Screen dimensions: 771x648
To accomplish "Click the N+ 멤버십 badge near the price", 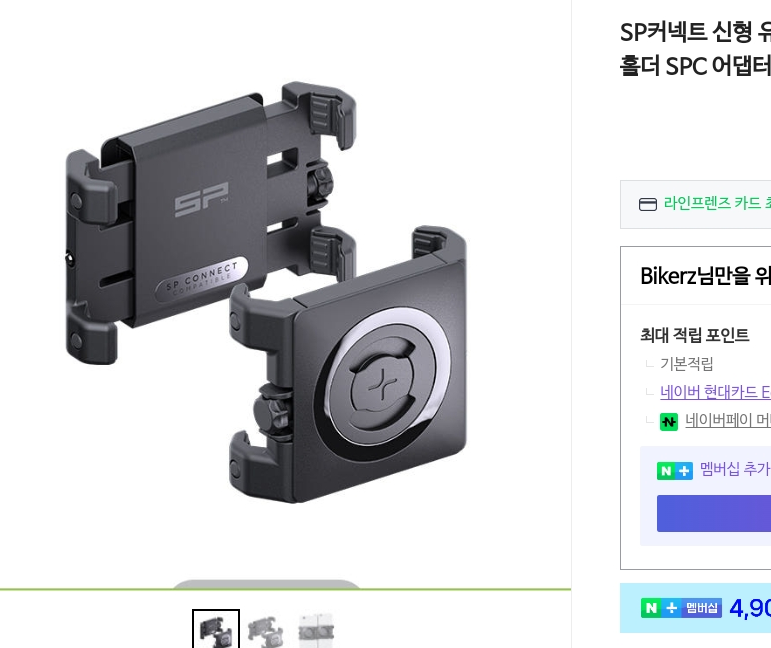I will tap(681, 608).
